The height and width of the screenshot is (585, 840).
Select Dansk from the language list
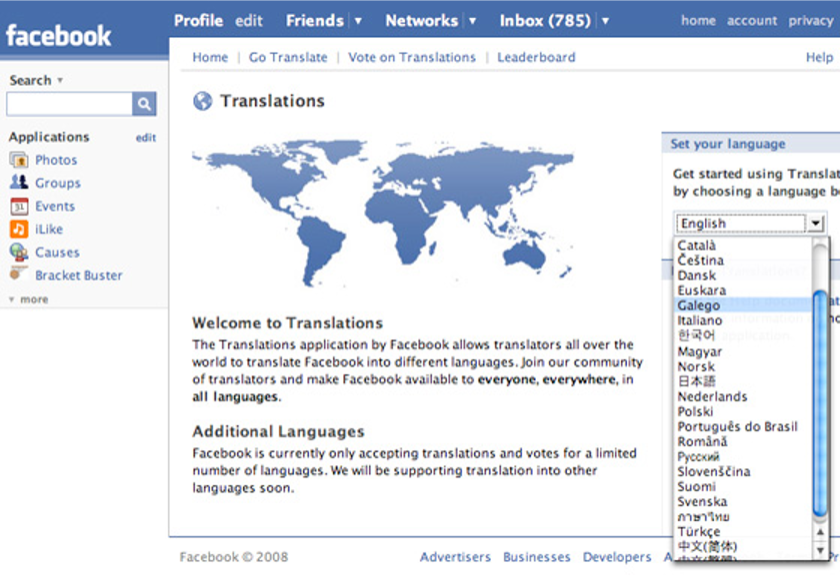click(x=743, y=275)
